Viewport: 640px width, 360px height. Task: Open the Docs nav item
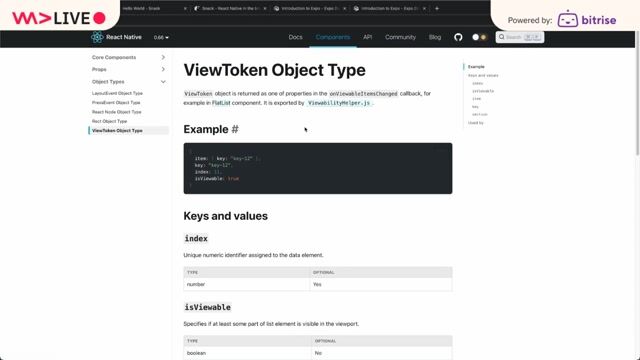pyautogui.click(x=296, y=37)
